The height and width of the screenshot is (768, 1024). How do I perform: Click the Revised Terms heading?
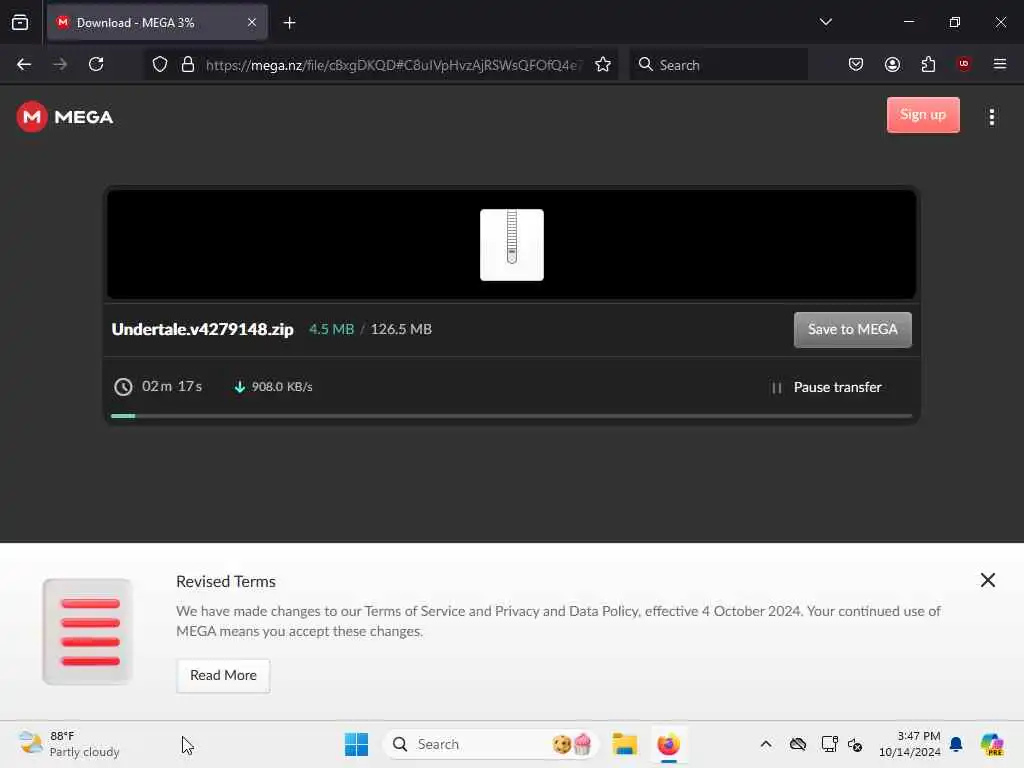[226, 581]
